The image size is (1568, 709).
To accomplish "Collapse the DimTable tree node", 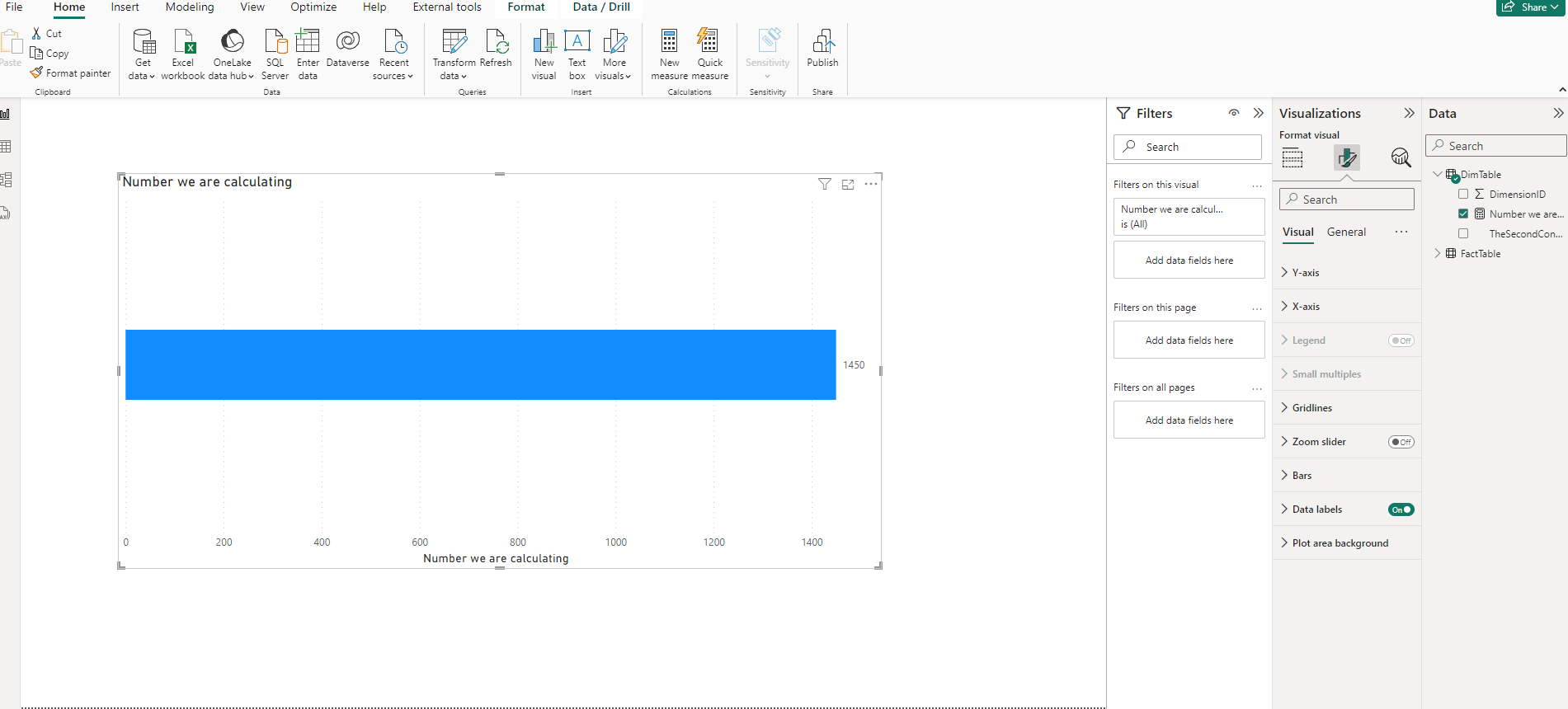I will point(1438,174).
